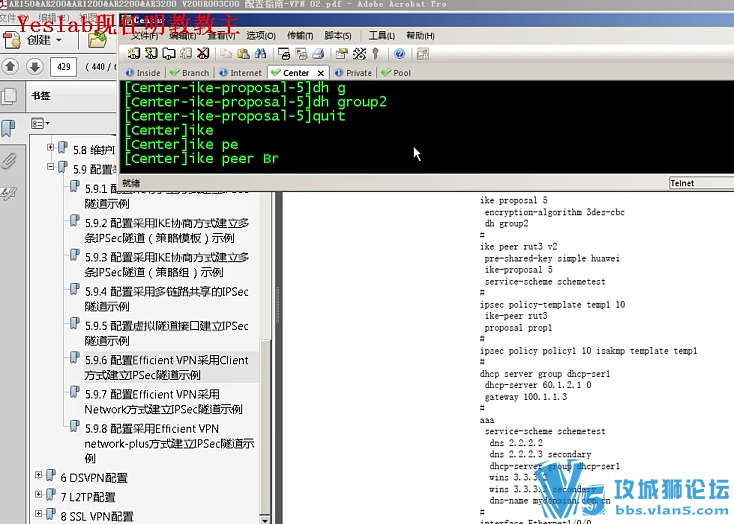Open the Attachments paperclip panel
This screenshot has width=734, height=524.
pos(8,161)
